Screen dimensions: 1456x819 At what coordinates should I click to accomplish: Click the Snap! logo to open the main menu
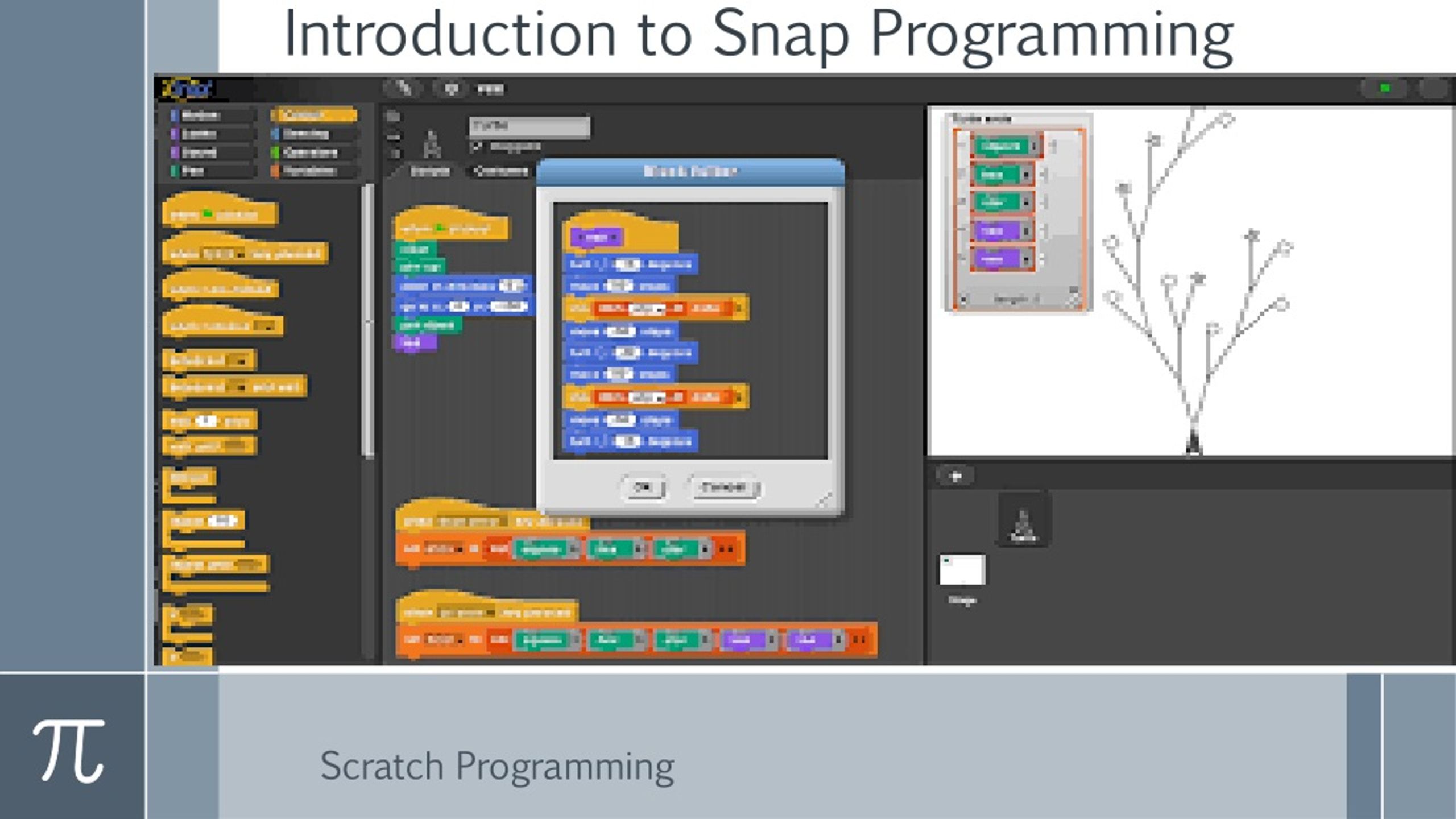point(188,89)
